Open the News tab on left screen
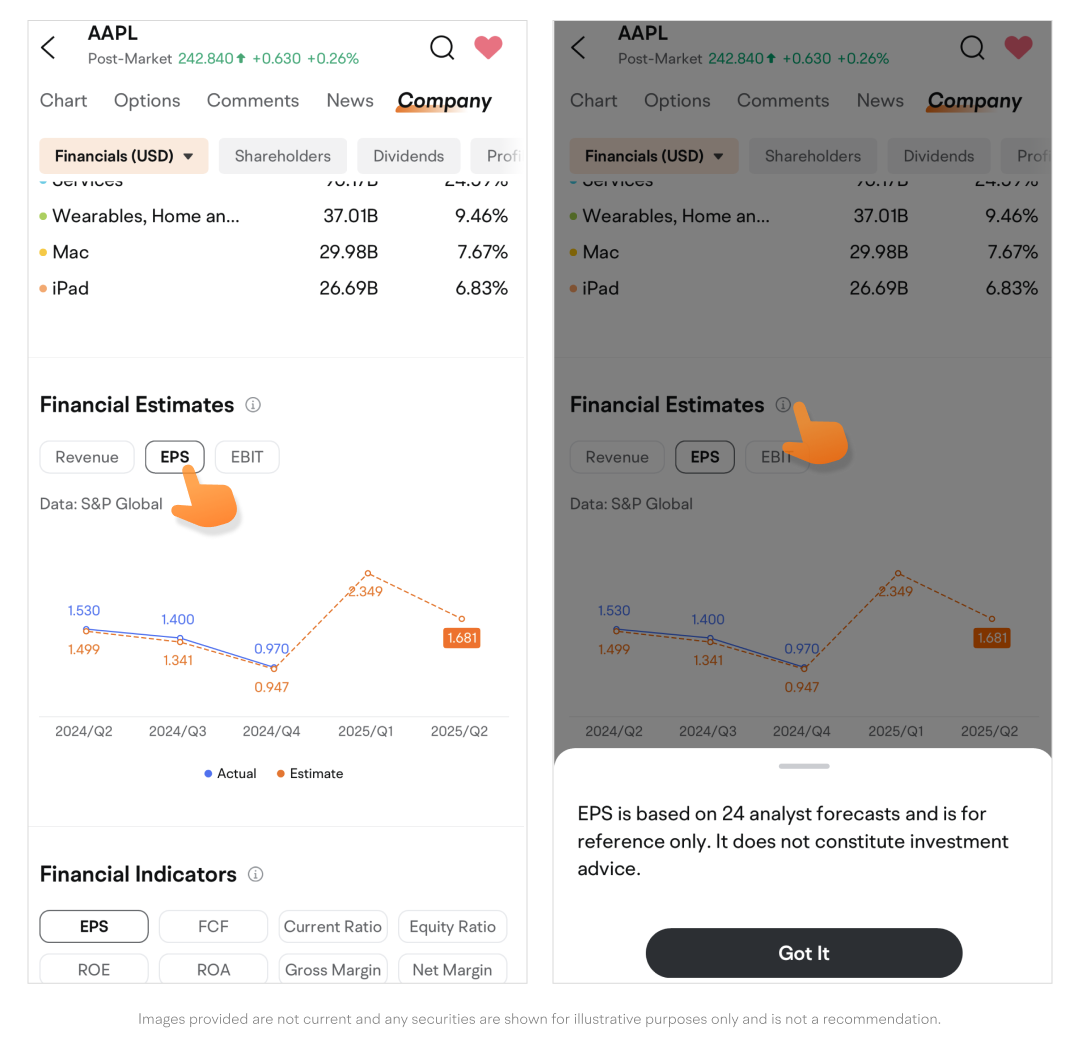 pyautogui.click(x=350, y=101)
